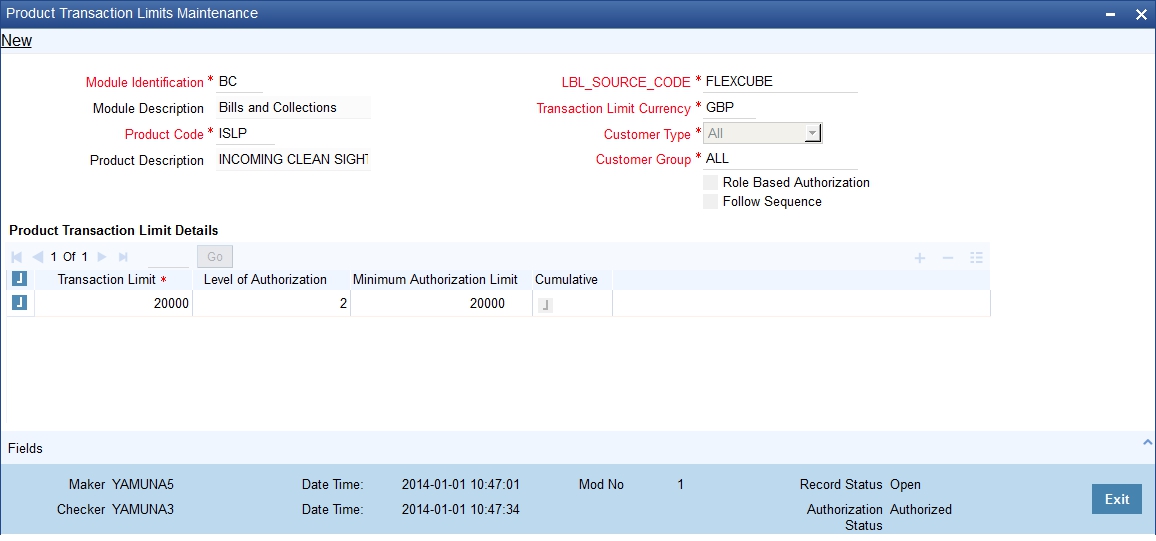Go to first page of limit details
The image size is (1156, 541).
17,257
